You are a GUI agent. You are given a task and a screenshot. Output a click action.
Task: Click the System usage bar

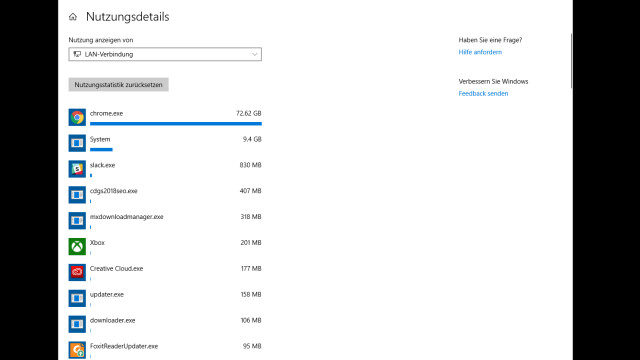pyautogui.click(x=101, y=149)
